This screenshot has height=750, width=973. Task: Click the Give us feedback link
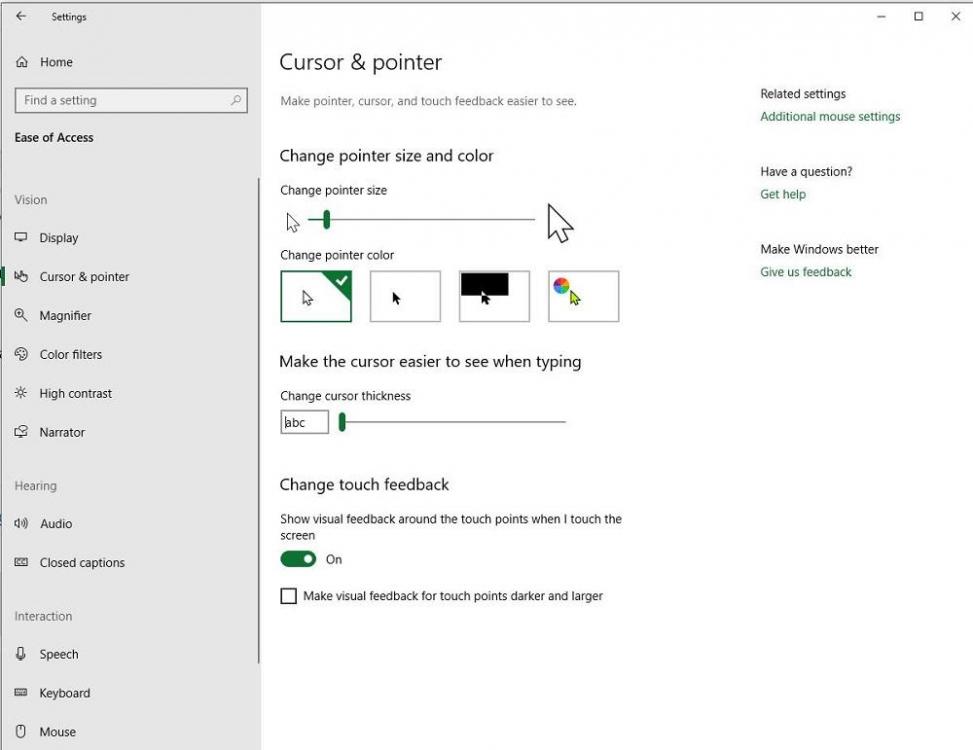tap(806, 272)
